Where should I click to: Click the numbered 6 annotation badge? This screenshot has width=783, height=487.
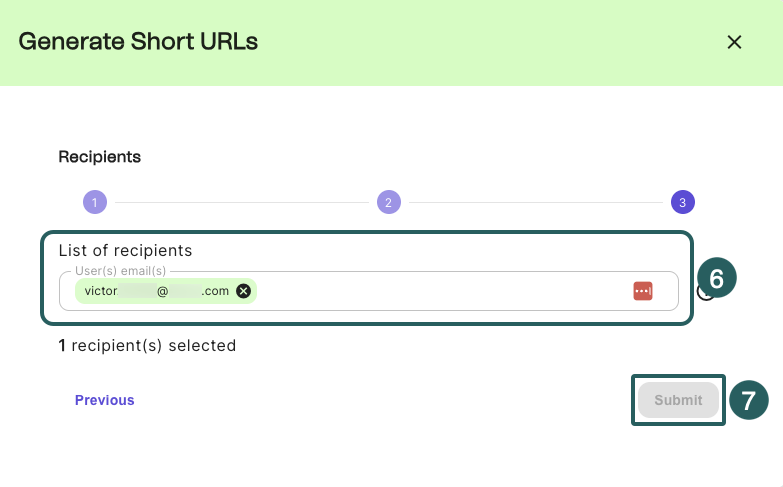[x=717, y=277]
